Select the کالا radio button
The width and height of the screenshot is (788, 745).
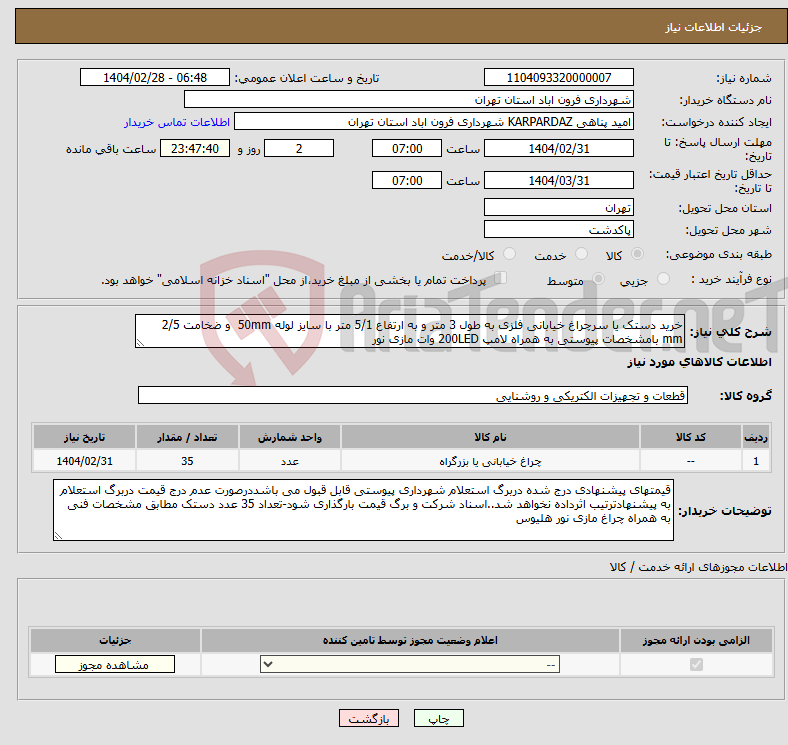637,254
